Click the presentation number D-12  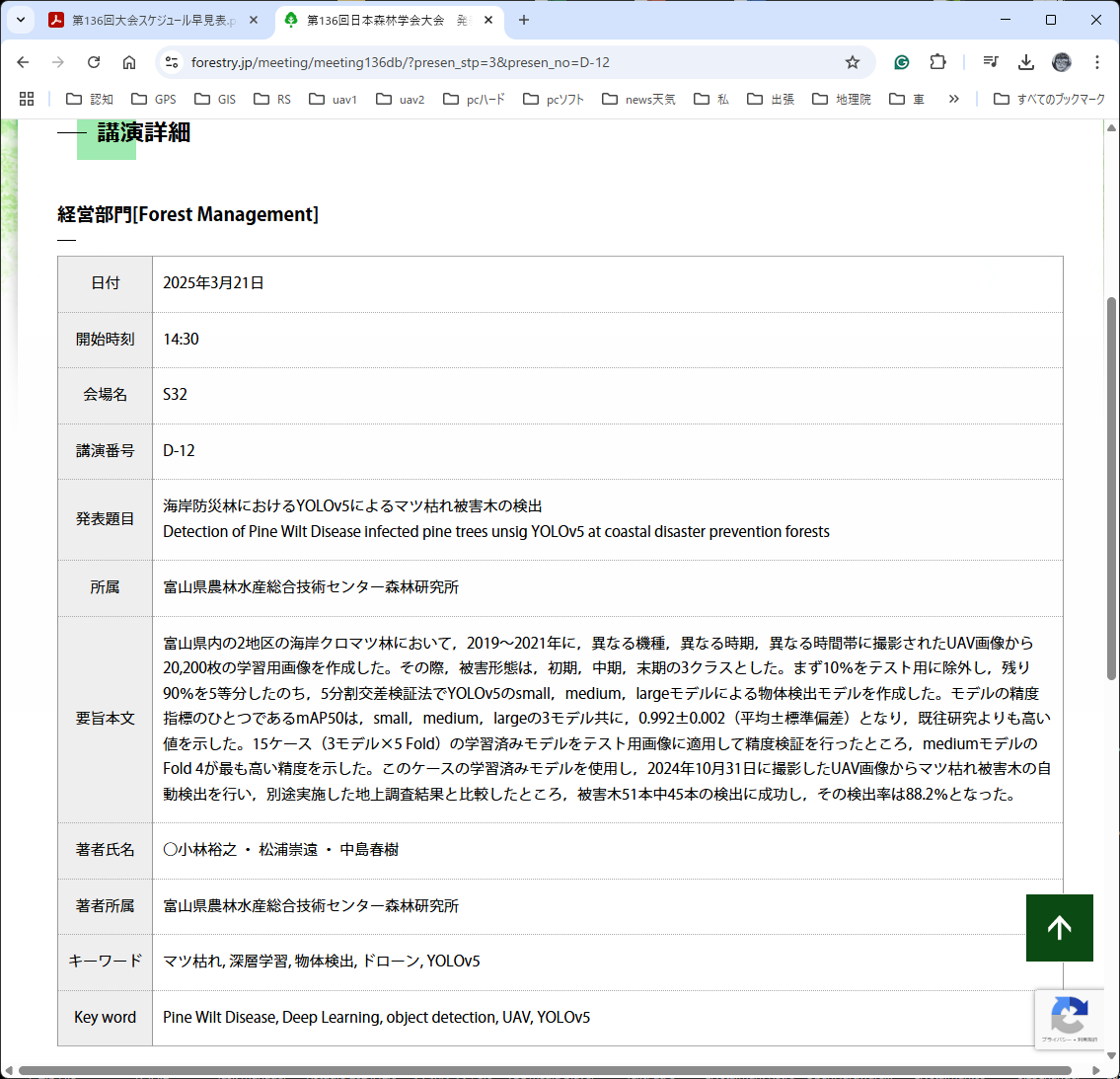pyautogui.click(x=179, y=451)
